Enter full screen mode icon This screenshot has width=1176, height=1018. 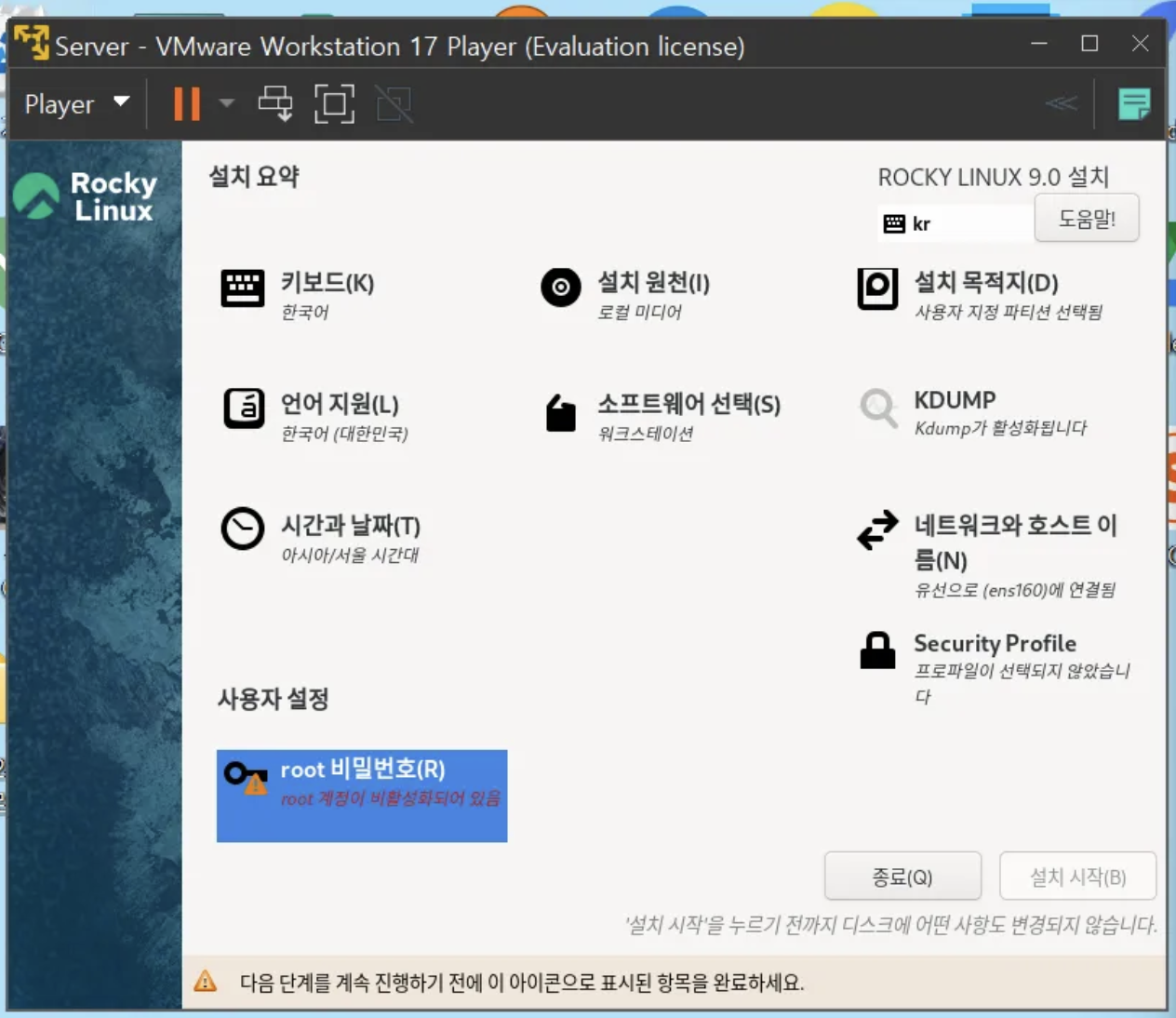point(334,104)
